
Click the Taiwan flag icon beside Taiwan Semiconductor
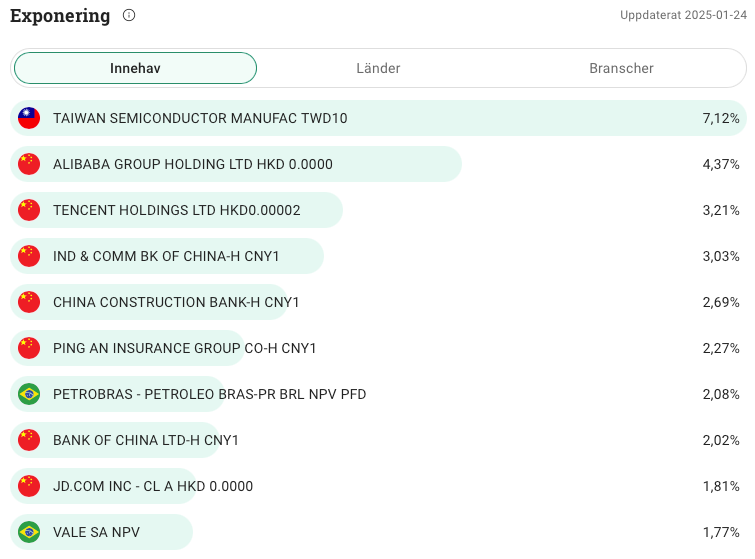[x=29, y=118]
